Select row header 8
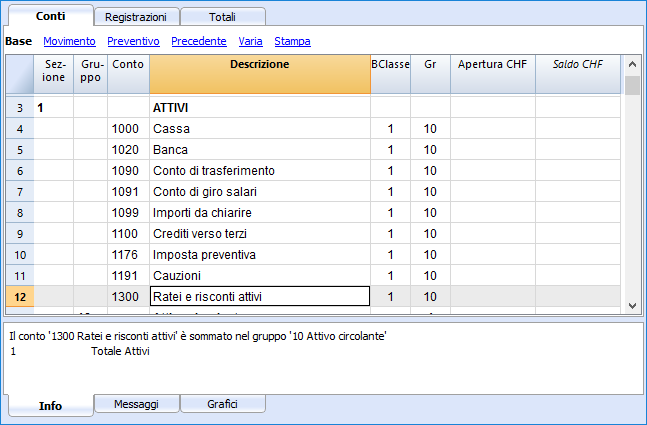 tap(19, 213)
